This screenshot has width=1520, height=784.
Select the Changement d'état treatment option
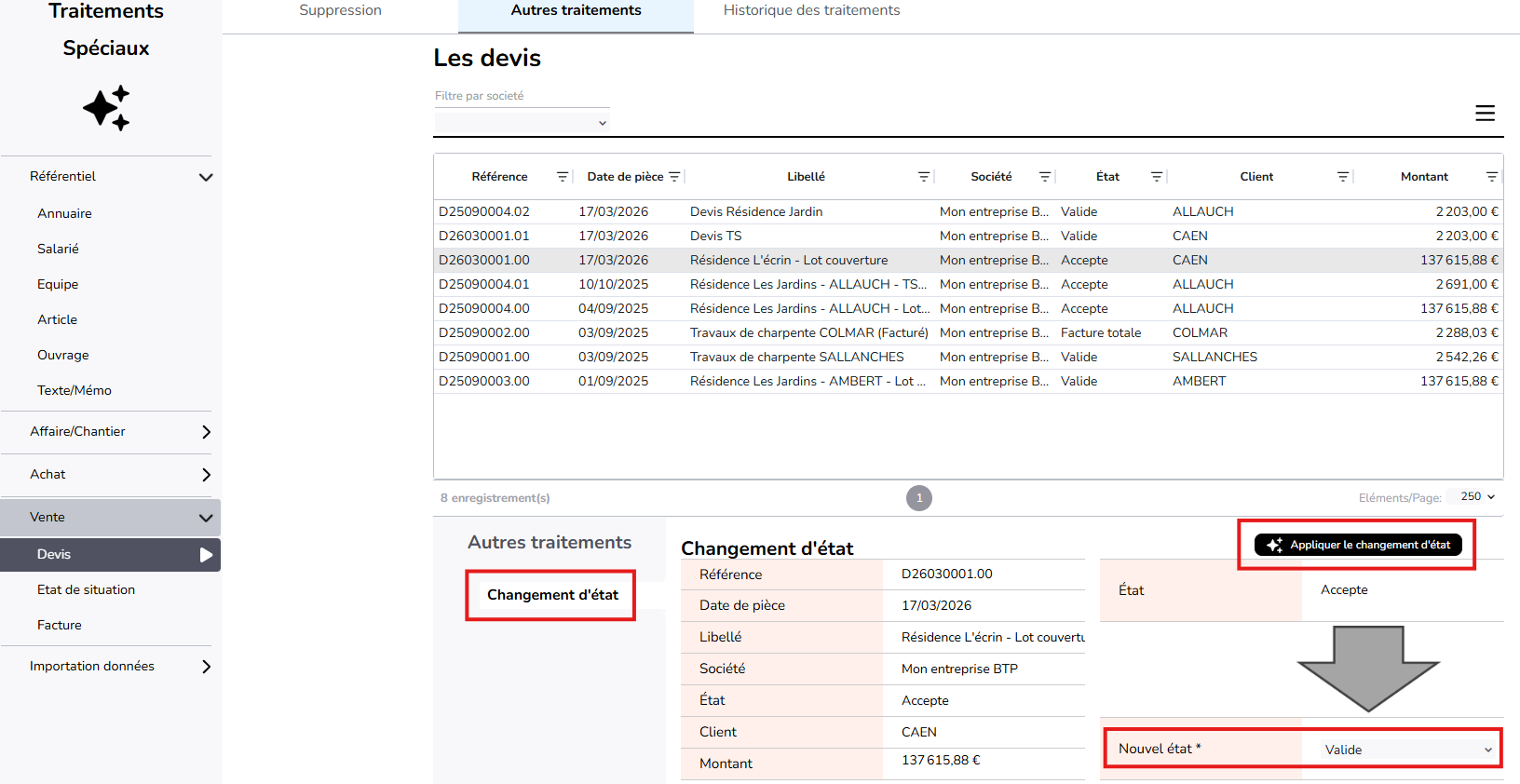tap(551, 595)
